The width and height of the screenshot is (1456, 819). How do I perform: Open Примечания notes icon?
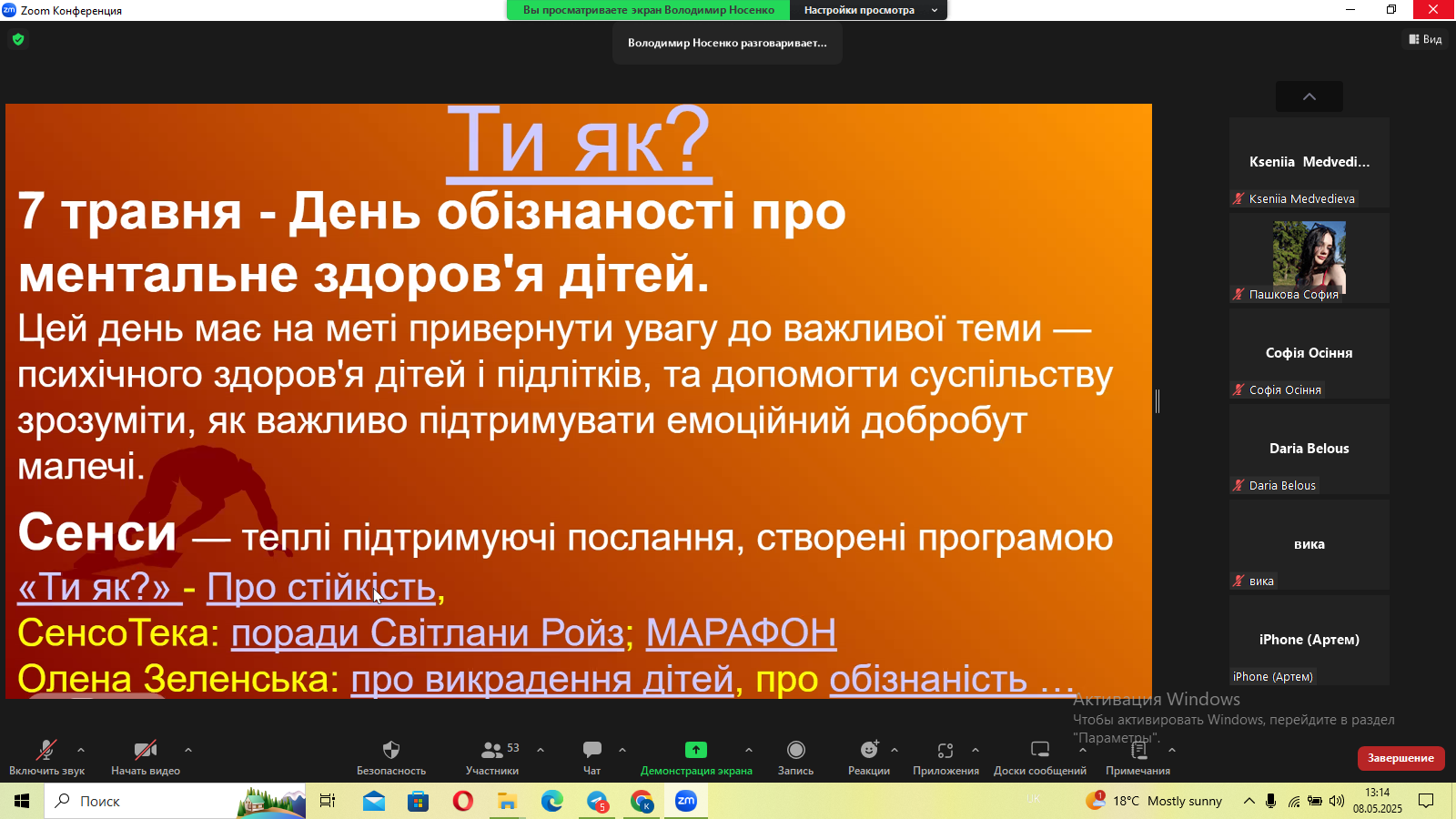[x=1138, y=750]
